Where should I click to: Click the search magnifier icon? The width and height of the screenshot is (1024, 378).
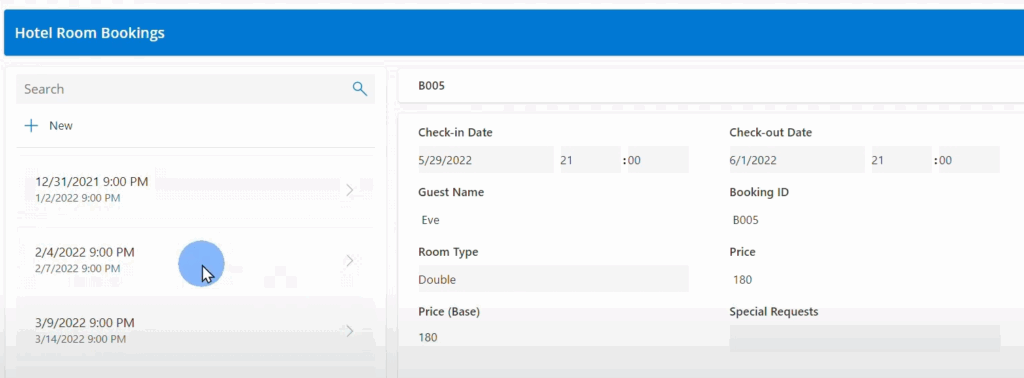[x=360, y=89]
